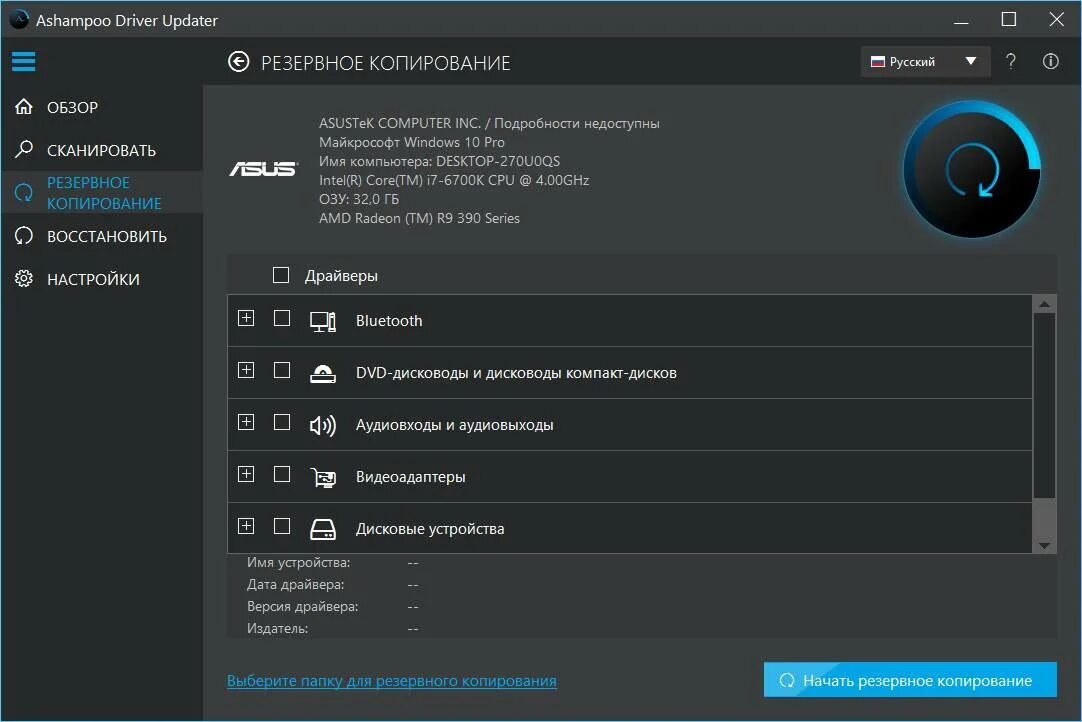
Task: Go to СКАНИРОВАТЬ section
Action: [x=102, y=150]
